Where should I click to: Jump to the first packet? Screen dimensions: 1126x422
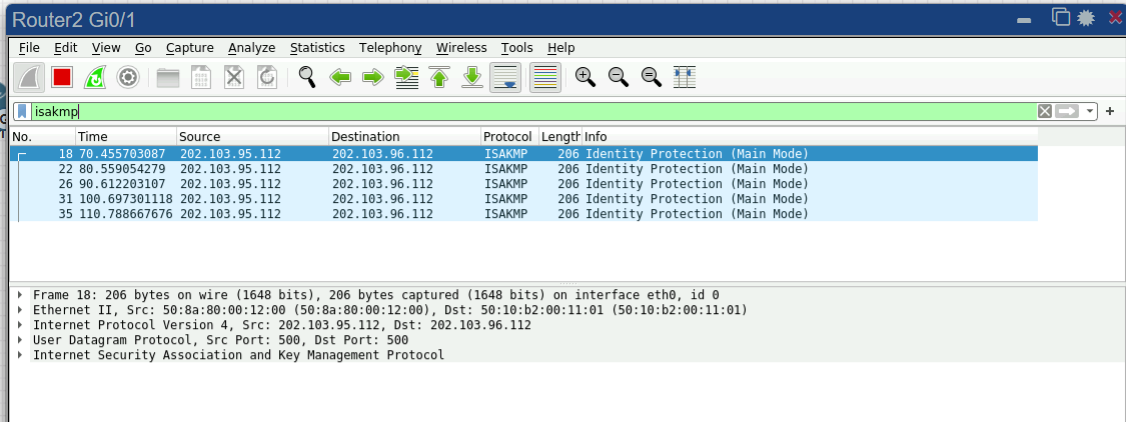tap(439, 77)
